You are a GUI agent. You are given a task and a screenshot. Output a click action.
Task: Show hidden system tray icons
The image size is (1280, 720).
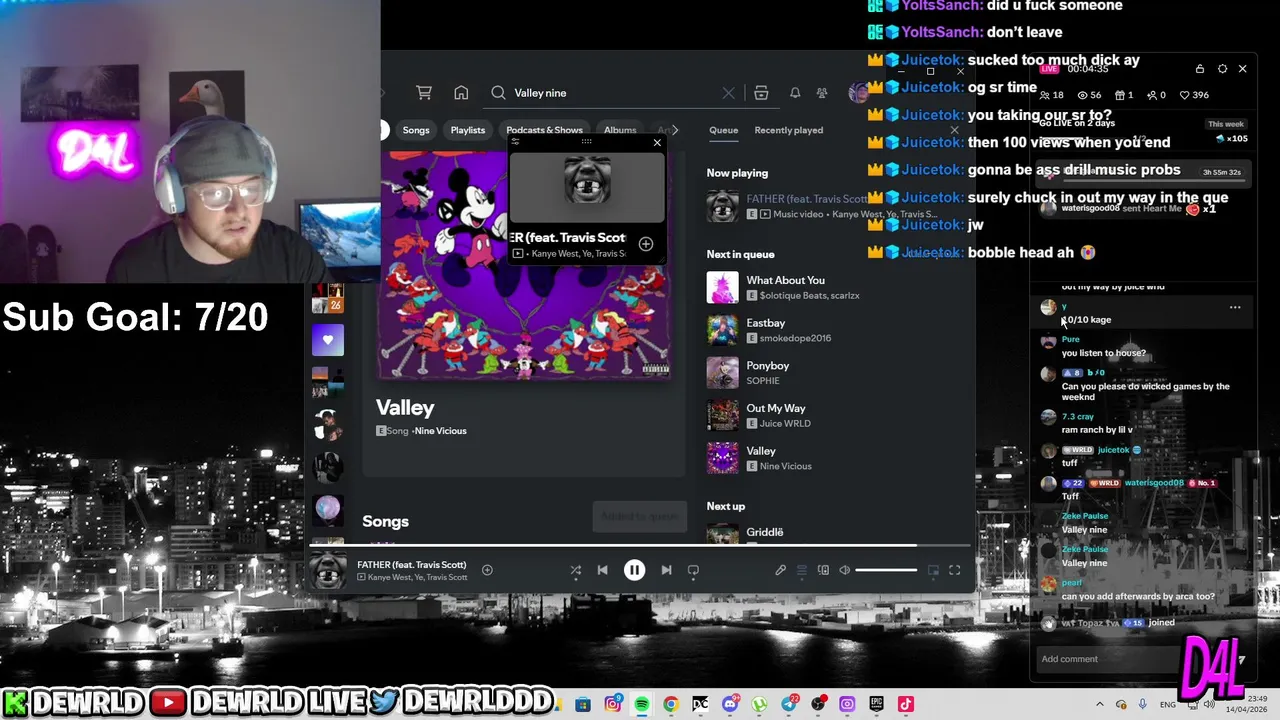[x=1100, y=705]
